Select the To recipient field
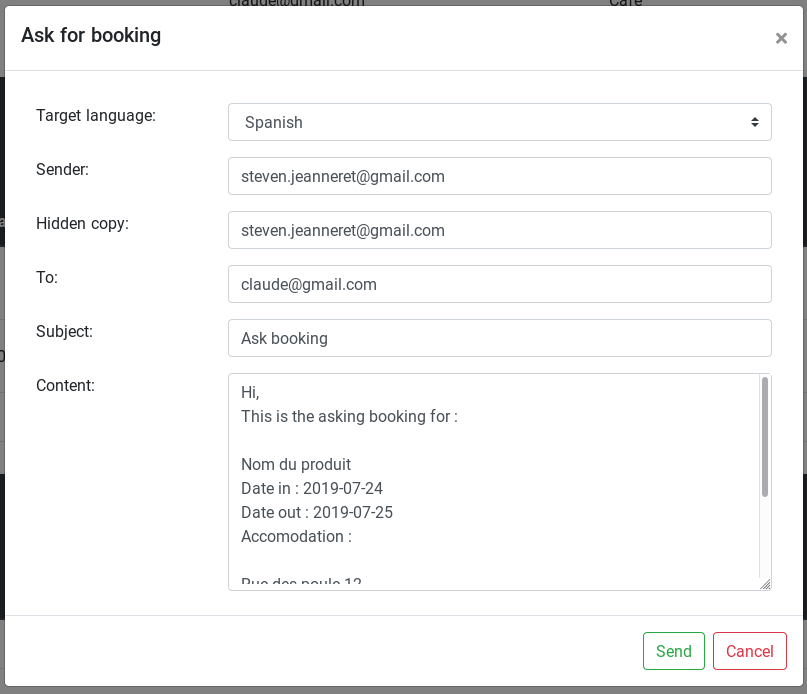Image resolution: width=807 pixels, height=694 pixels. [499, 284]
